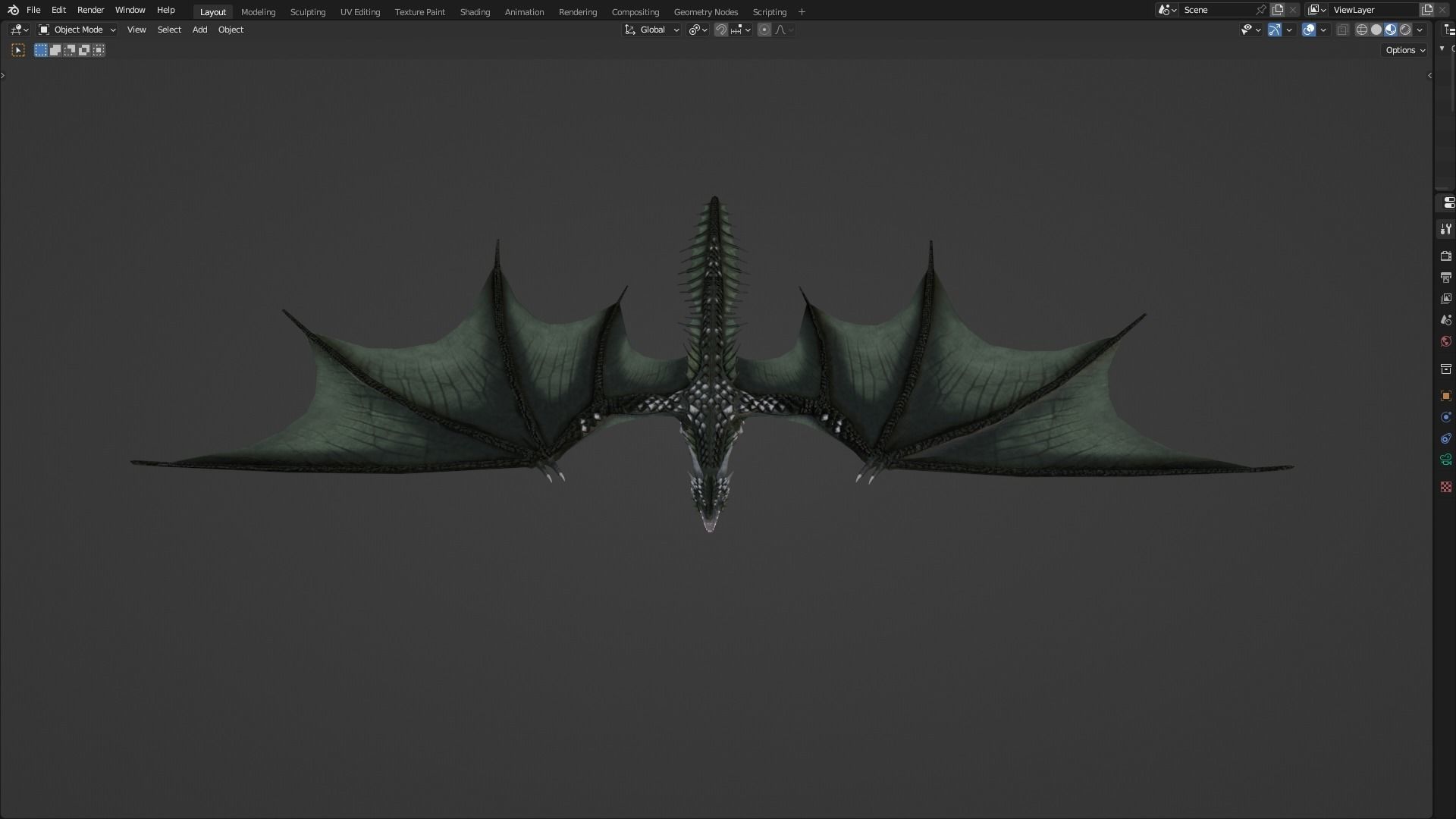Switch to solid viewport shading

pos(1376,30)
